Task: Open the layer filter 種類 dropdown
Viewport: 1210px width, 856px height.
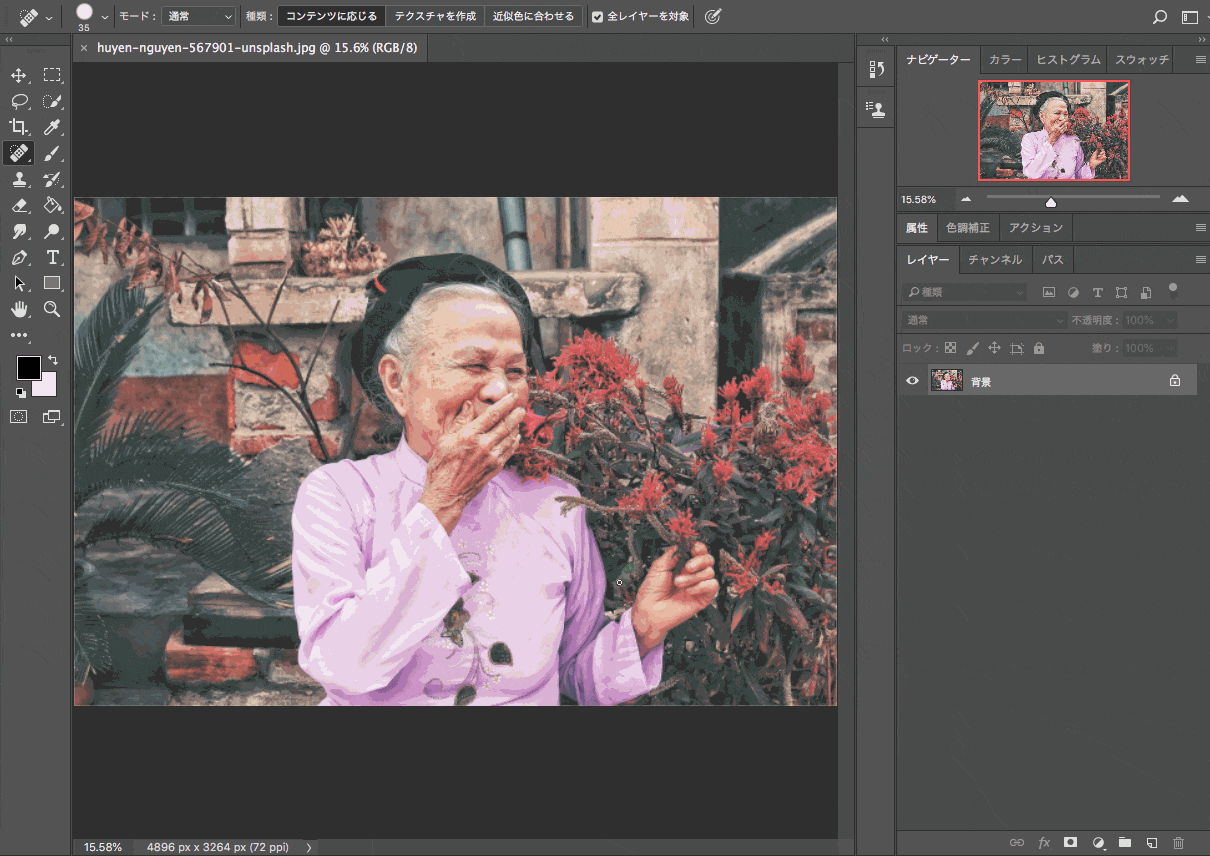Action: (964, 292)
